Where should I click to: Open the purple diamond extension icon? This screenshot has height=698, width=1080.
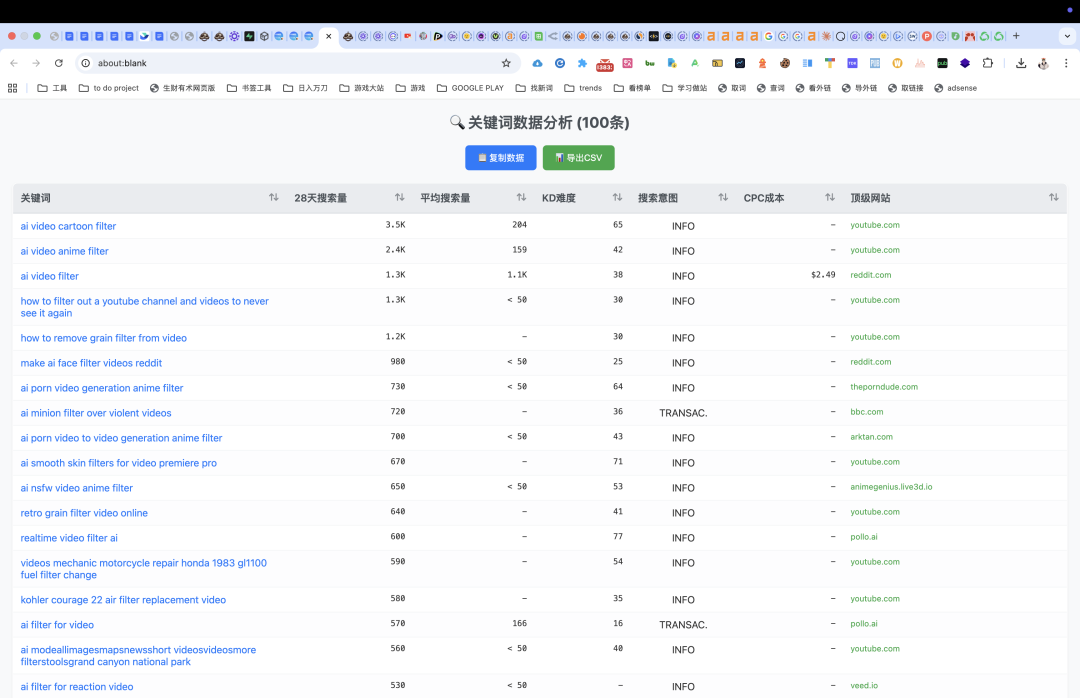[x=965, y=63]
